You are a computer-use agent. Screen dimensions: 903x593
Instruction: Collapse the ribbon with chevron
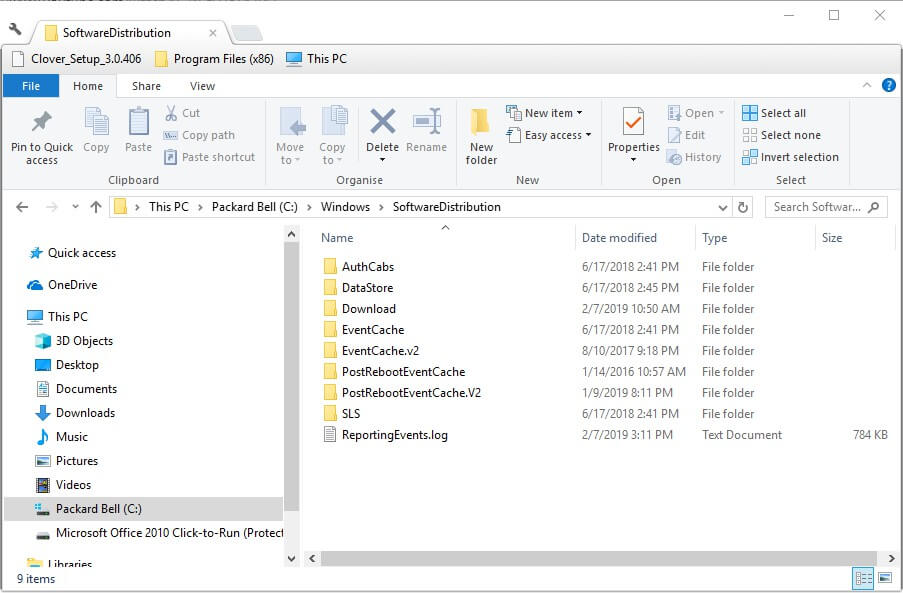tap(867, 85)
